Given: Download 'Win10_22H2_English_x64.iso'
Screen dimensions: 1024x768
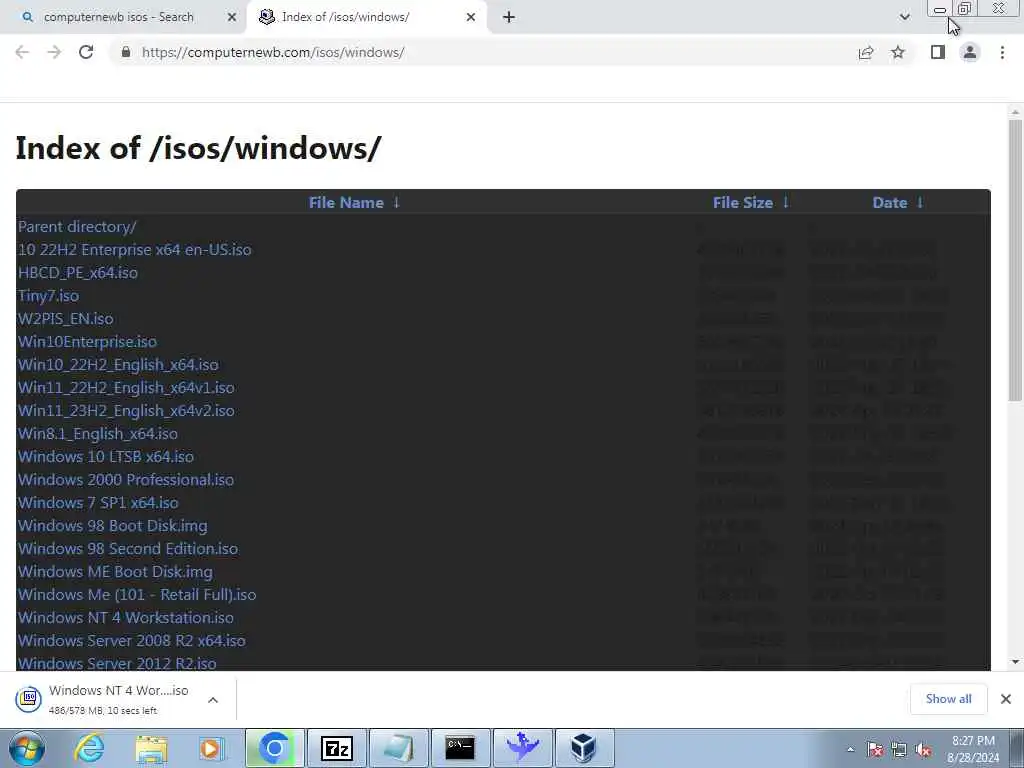Looking at the screenshot, I should tap(118, 364).
